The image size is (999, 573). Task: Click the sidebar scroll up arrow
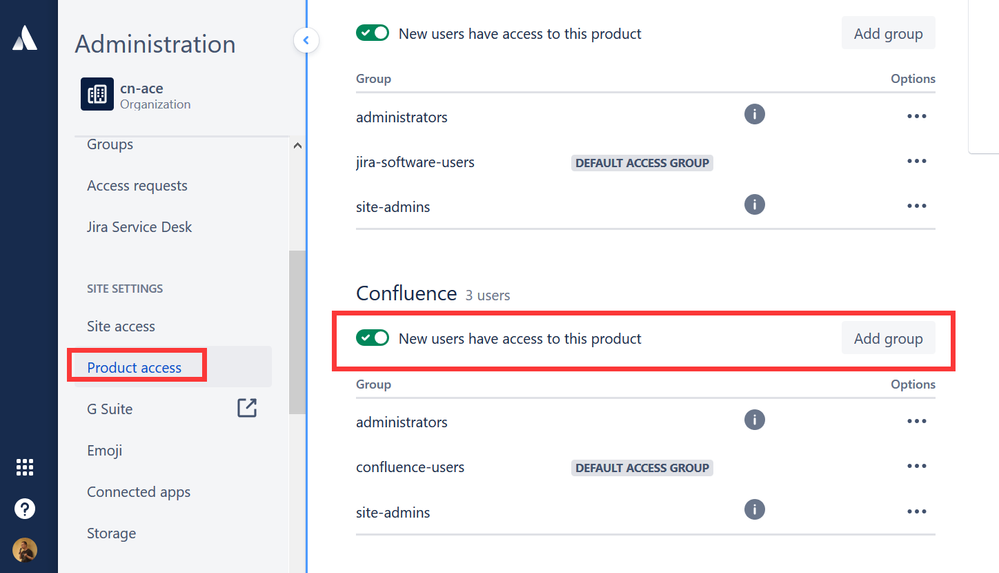pos(297,146)
